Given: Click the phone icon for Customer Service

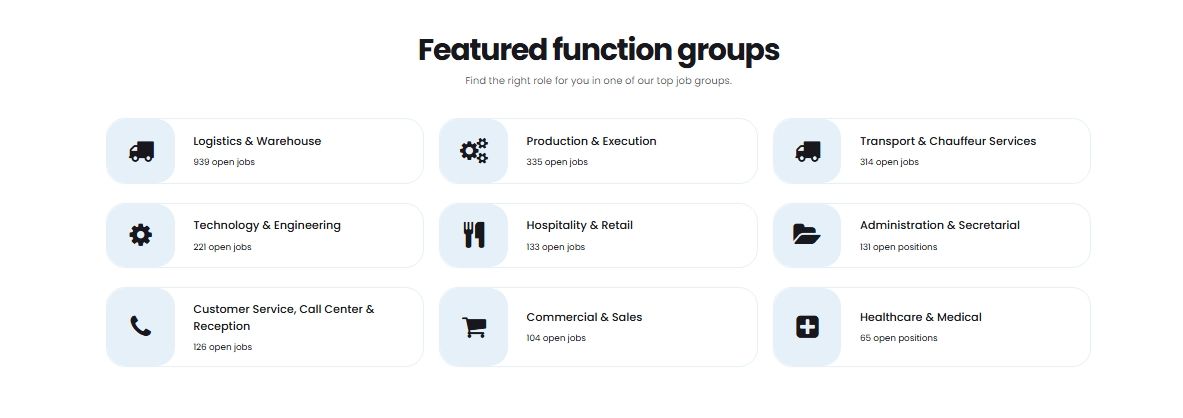Looking at the screenshot, I should click(141, 326).
